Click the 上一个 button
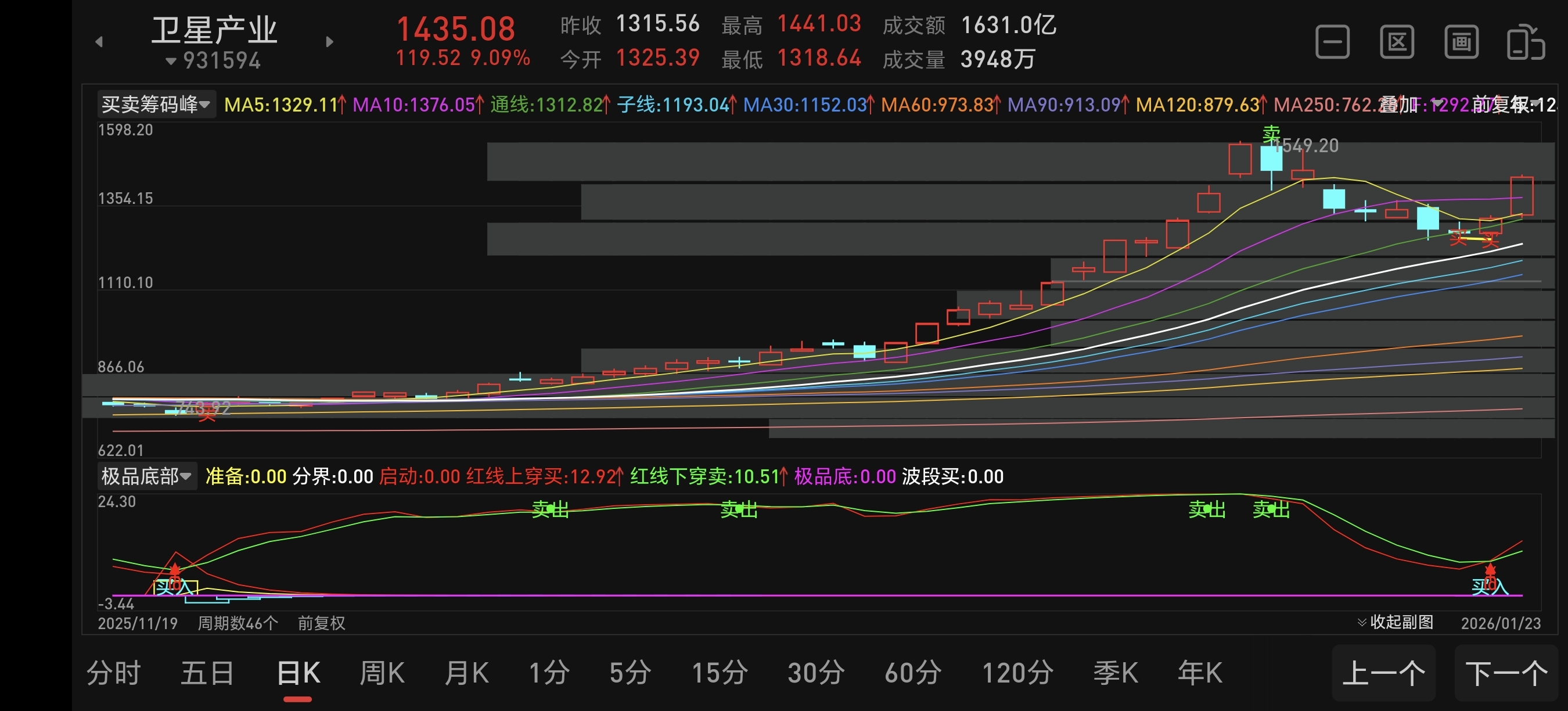1568x711 pixels. point(1383,673)
